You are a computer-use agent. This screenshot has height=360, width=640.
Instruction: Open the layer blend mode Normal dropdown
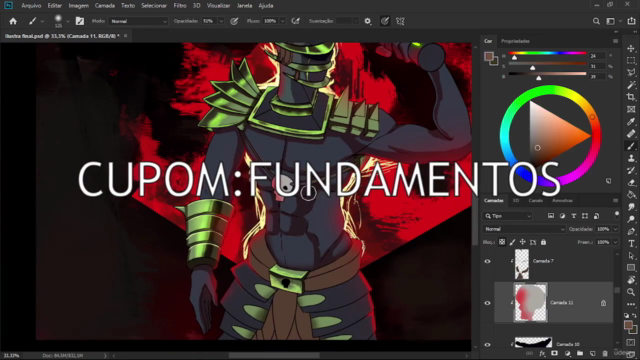pyautogui.click(x=524, y=229)
